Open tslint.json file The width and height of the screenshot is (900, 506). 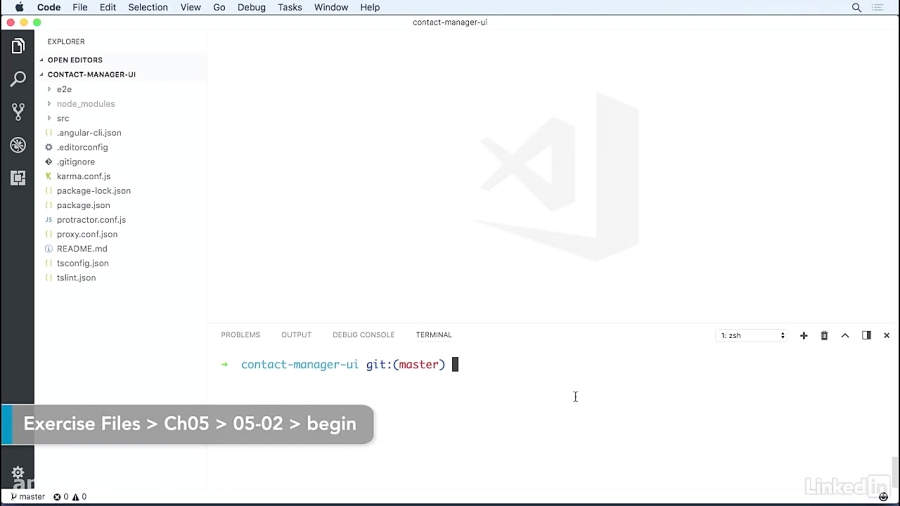pos(76,278)
